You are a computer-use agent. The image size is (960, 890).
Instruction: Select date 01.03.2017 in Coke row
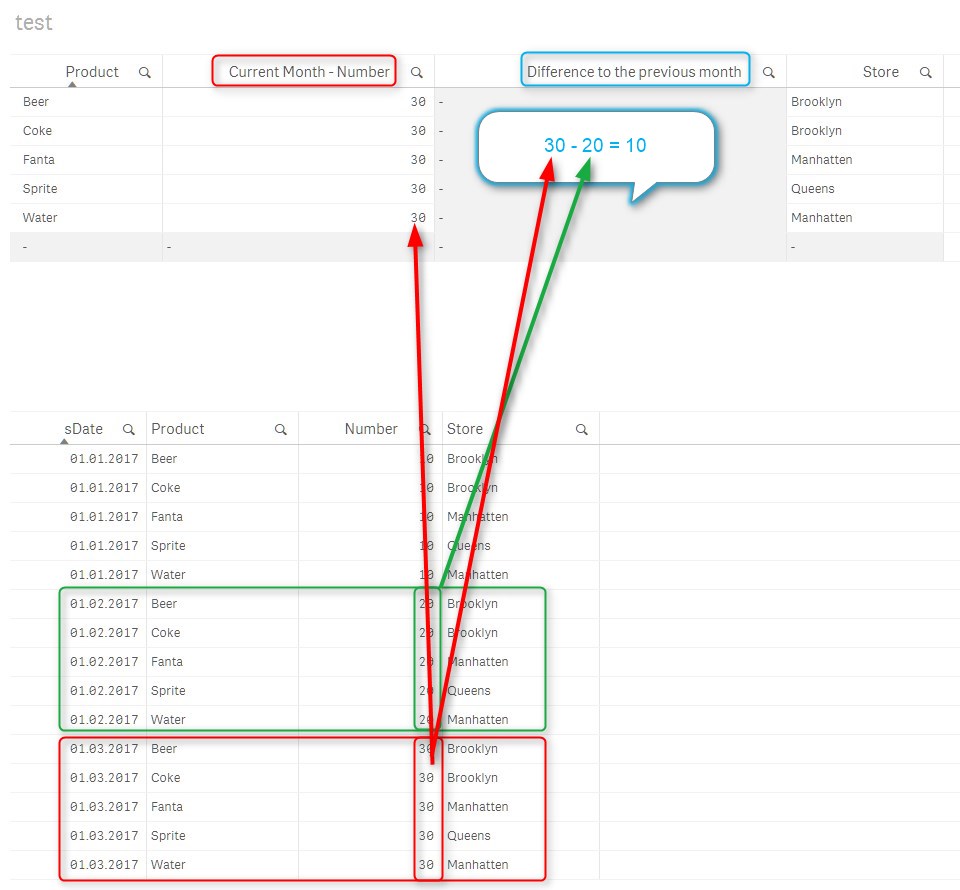click(x=104, y=777)
